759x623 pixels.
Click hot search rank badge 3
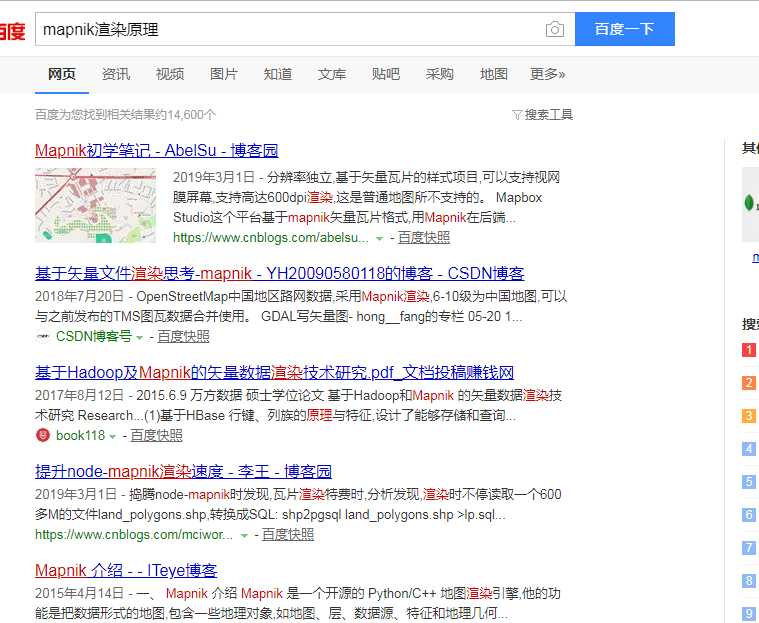pos(749,415)
